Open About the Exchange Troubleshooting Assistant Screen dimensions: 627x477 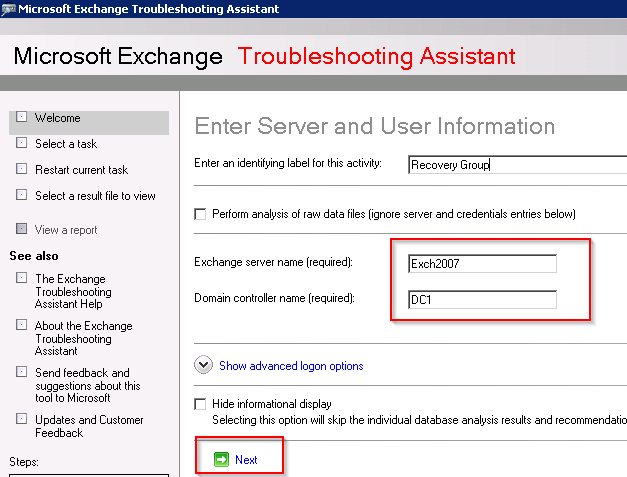[x=84, y=338]
